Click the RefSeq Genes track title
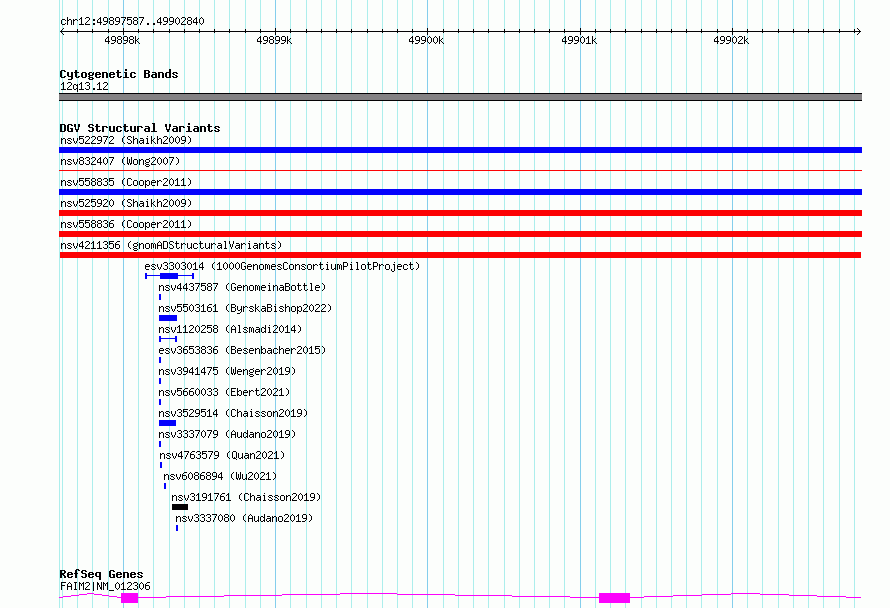The image size is (890, 608). tap(101, 575)
